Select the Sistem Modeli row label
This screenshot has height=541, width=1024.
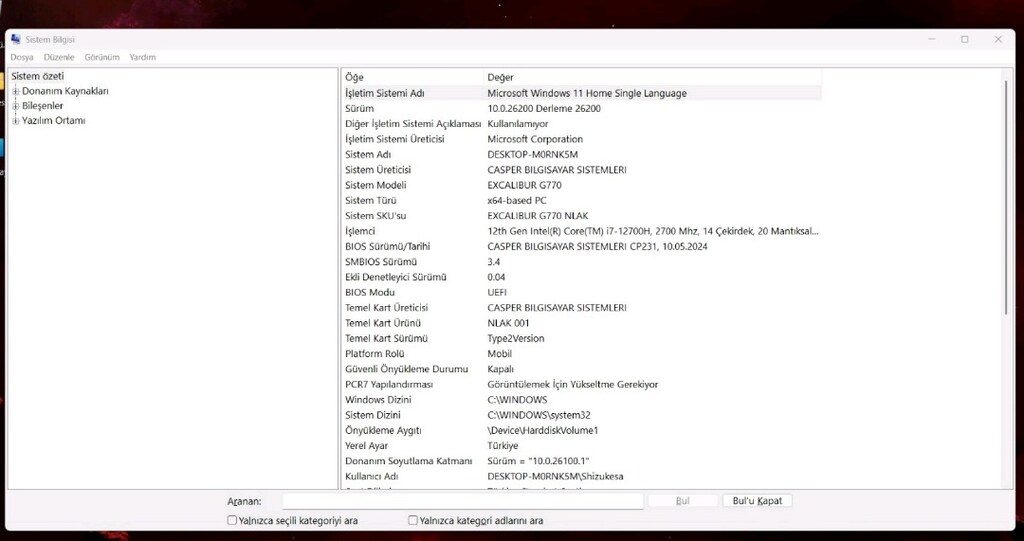click(376, 186)
